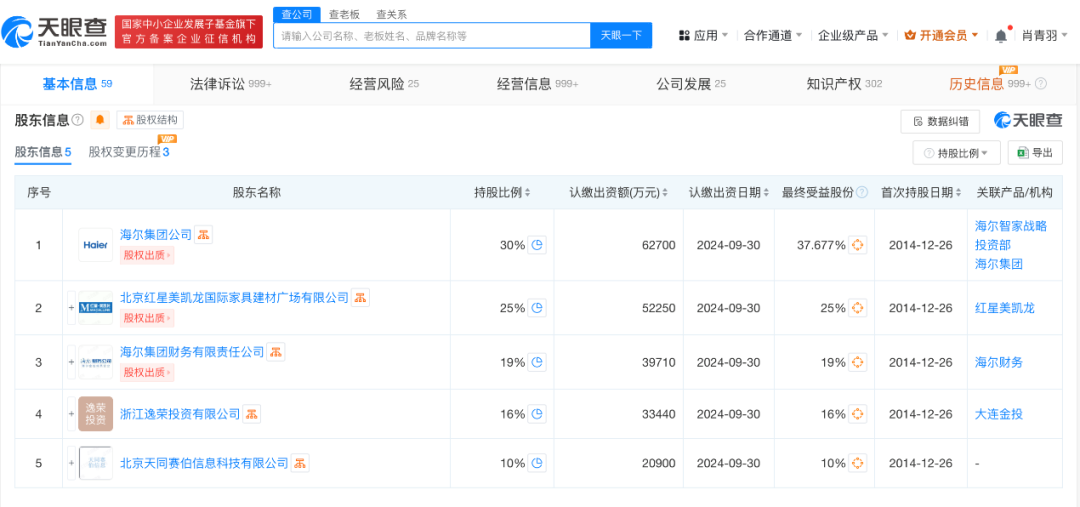Click the target icon in 海尔财务 row's 最终受益股份
The width and height of the screenshot is (1080, 507).
[x=858, y=362]
